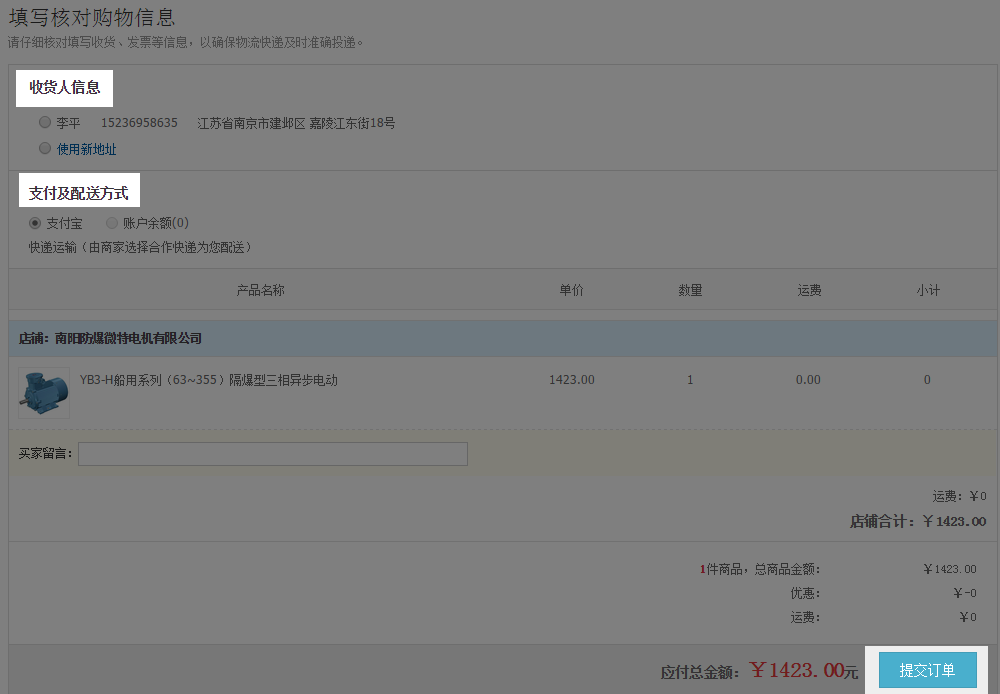Click the 收货人信息 section heading
Image resolution: width=1000 pixels, height=694 pixels.
65,88
